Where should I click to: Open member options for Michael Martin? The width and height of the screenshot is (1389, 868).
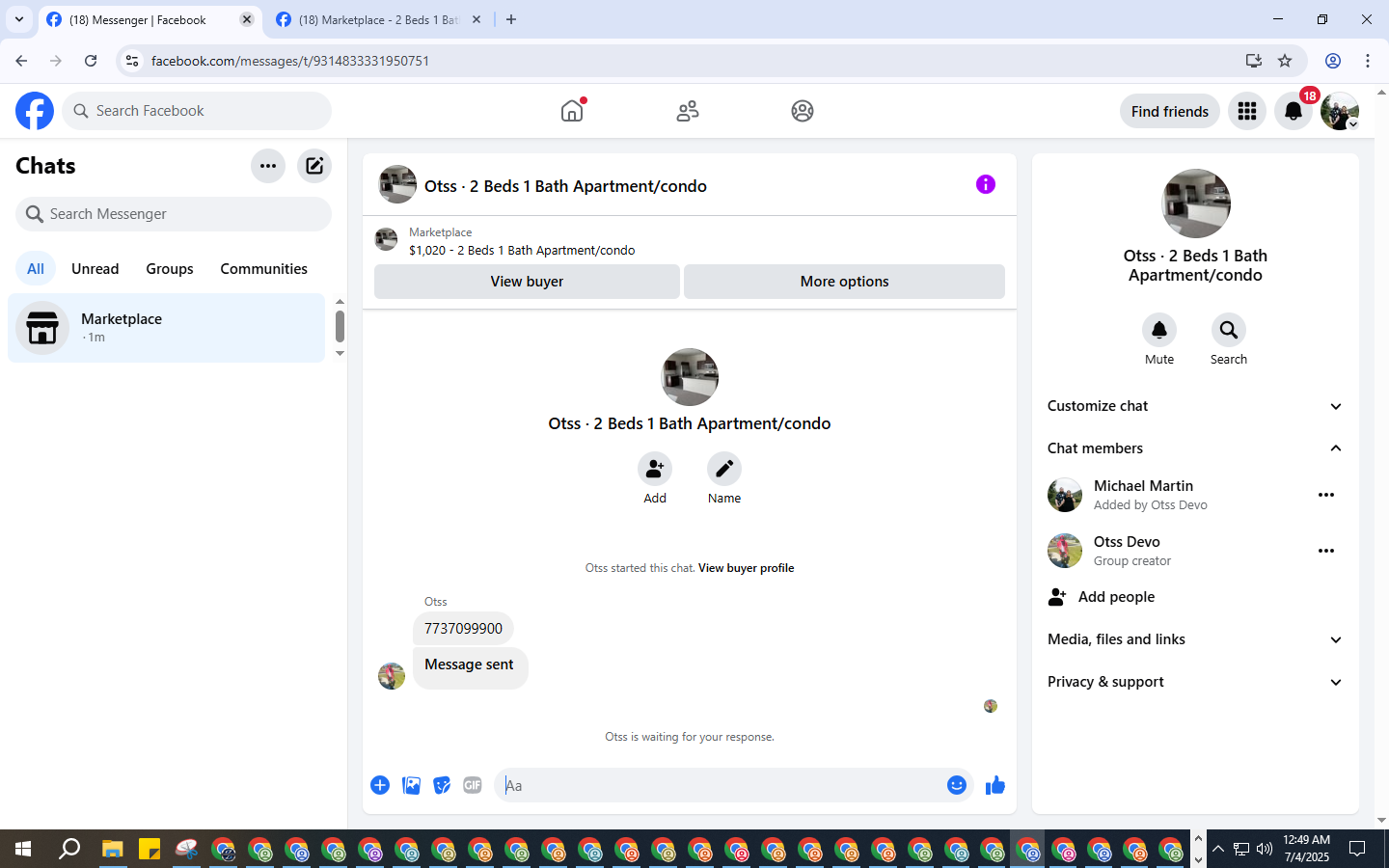[1326, 495]
